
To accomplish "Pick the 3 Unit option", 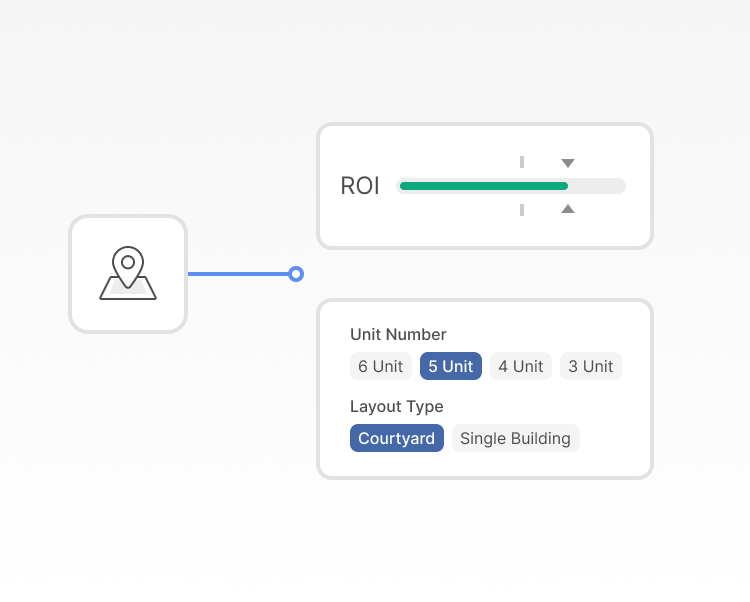I will pos(591,366).
